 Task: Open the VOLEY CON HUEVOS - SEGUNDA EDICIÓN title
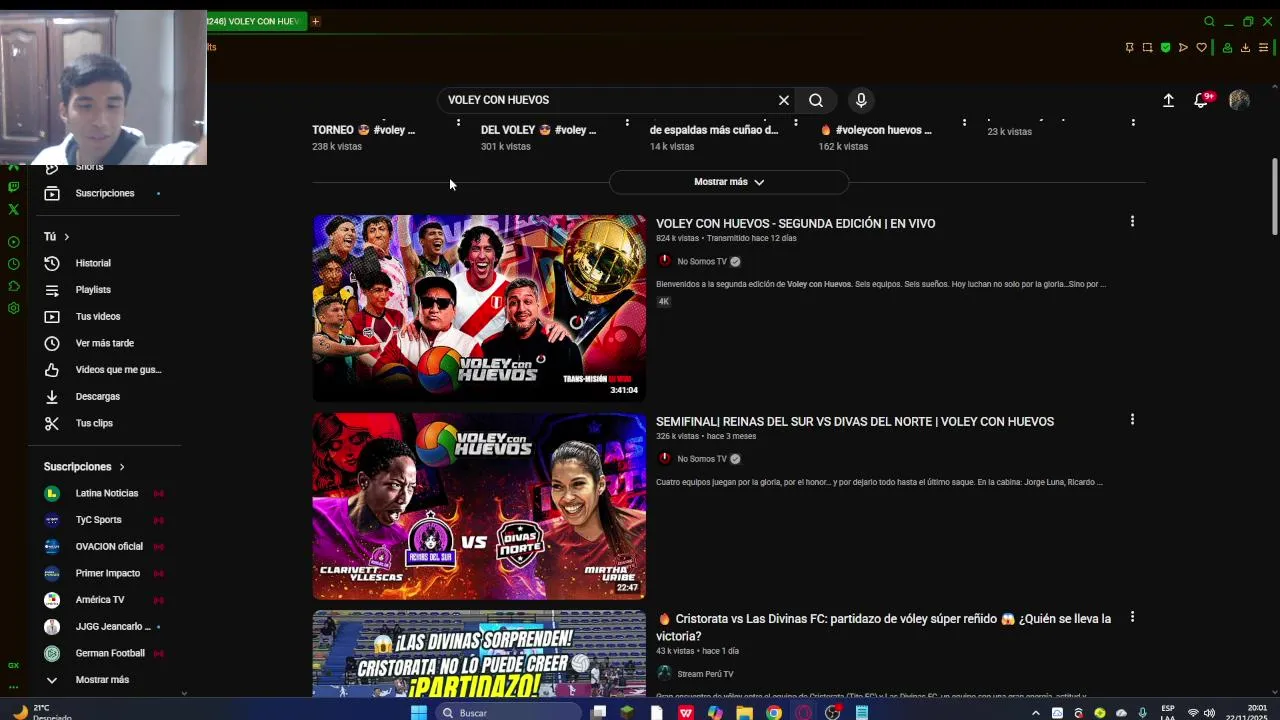pyautogui.click(x=796, y=224)
